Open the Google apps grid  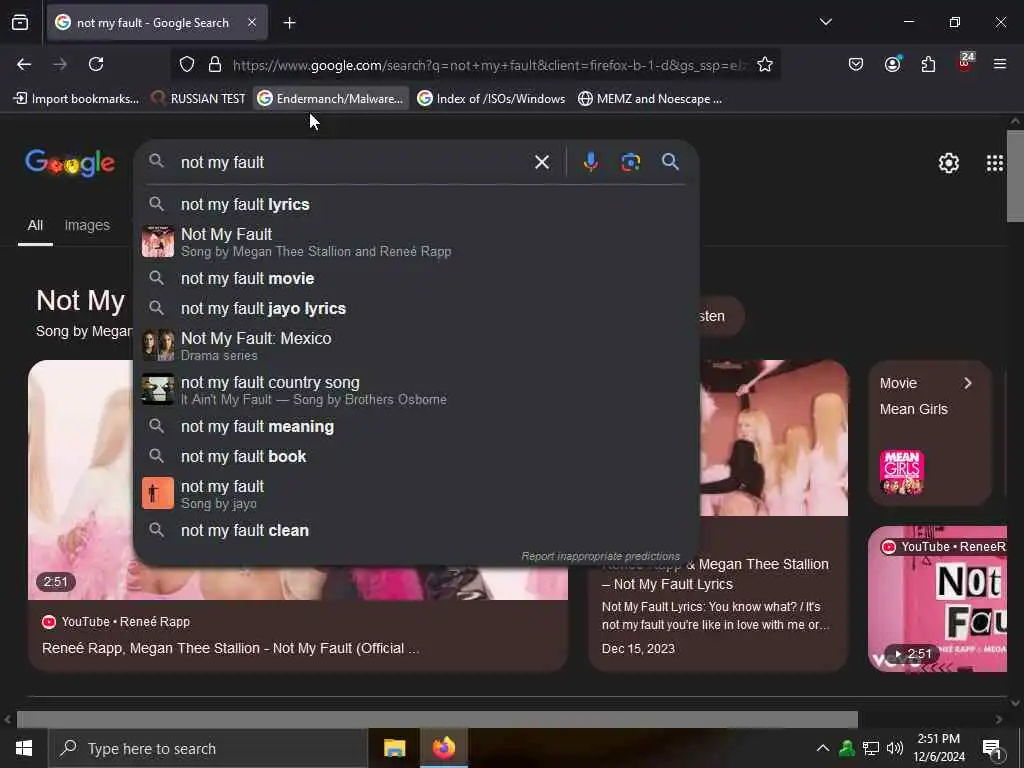[994, 163]
